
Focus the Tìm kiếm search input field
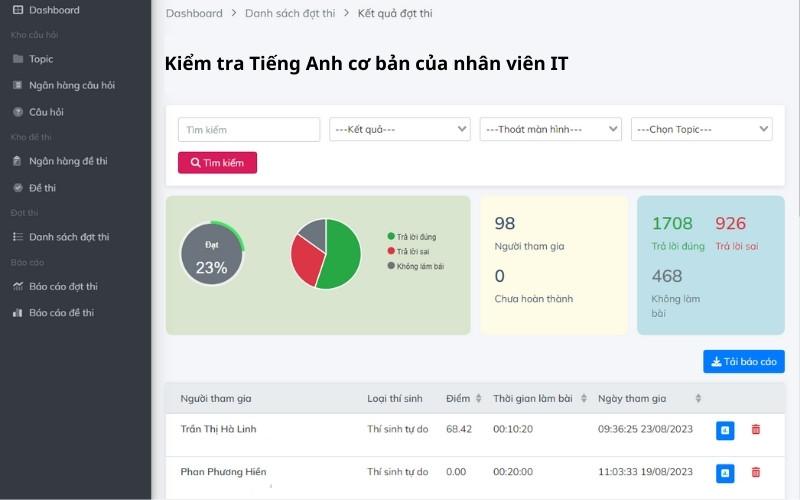point(249,130)
